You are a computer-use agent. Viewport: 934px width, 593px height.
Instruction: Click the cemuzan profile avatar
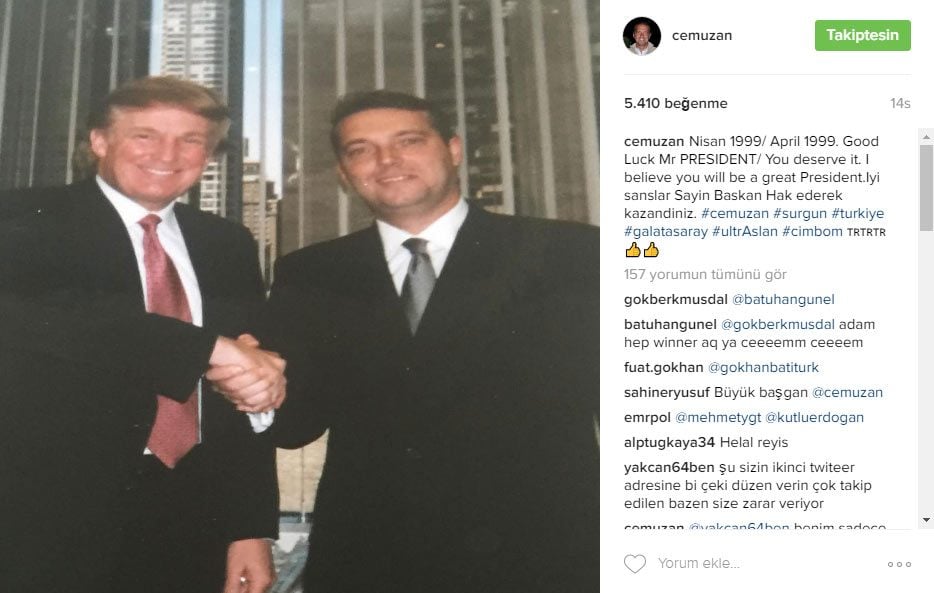pos(642,36)
